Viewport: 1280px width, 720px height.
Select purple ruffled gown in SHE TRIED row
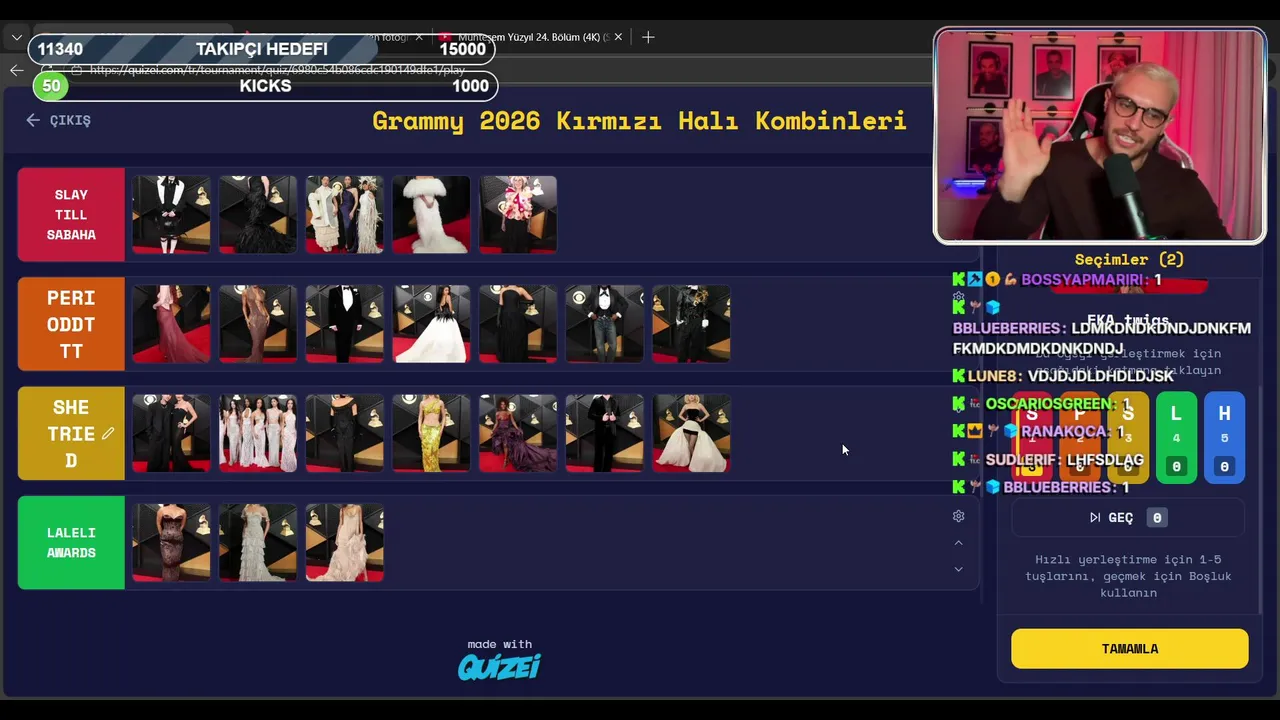coord(518,433)
